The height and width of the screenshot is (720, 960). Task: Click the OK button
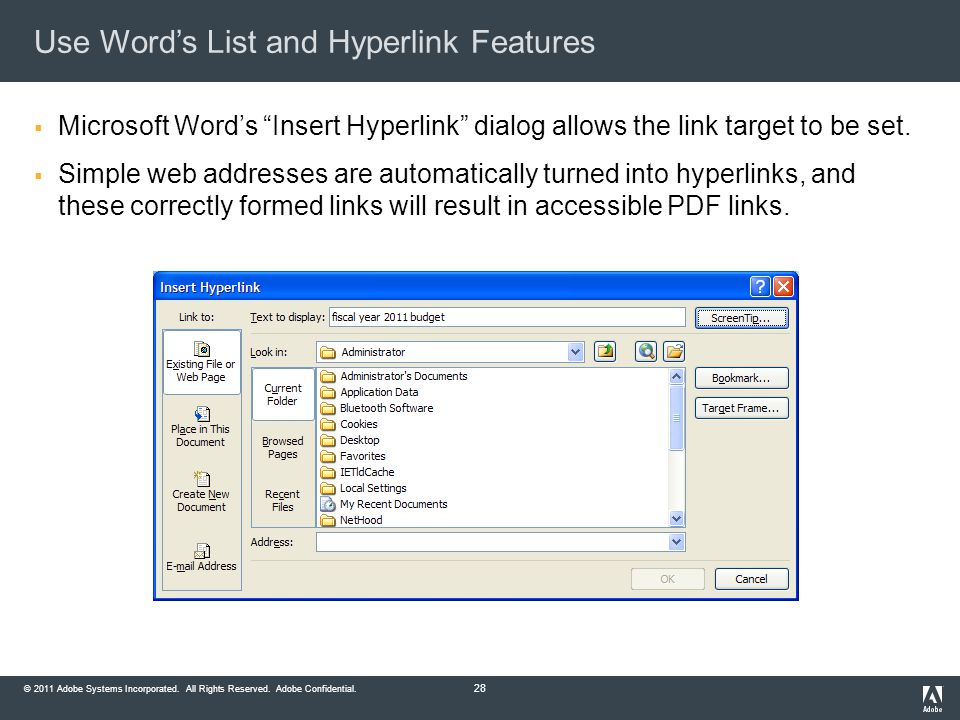(668, 579)
